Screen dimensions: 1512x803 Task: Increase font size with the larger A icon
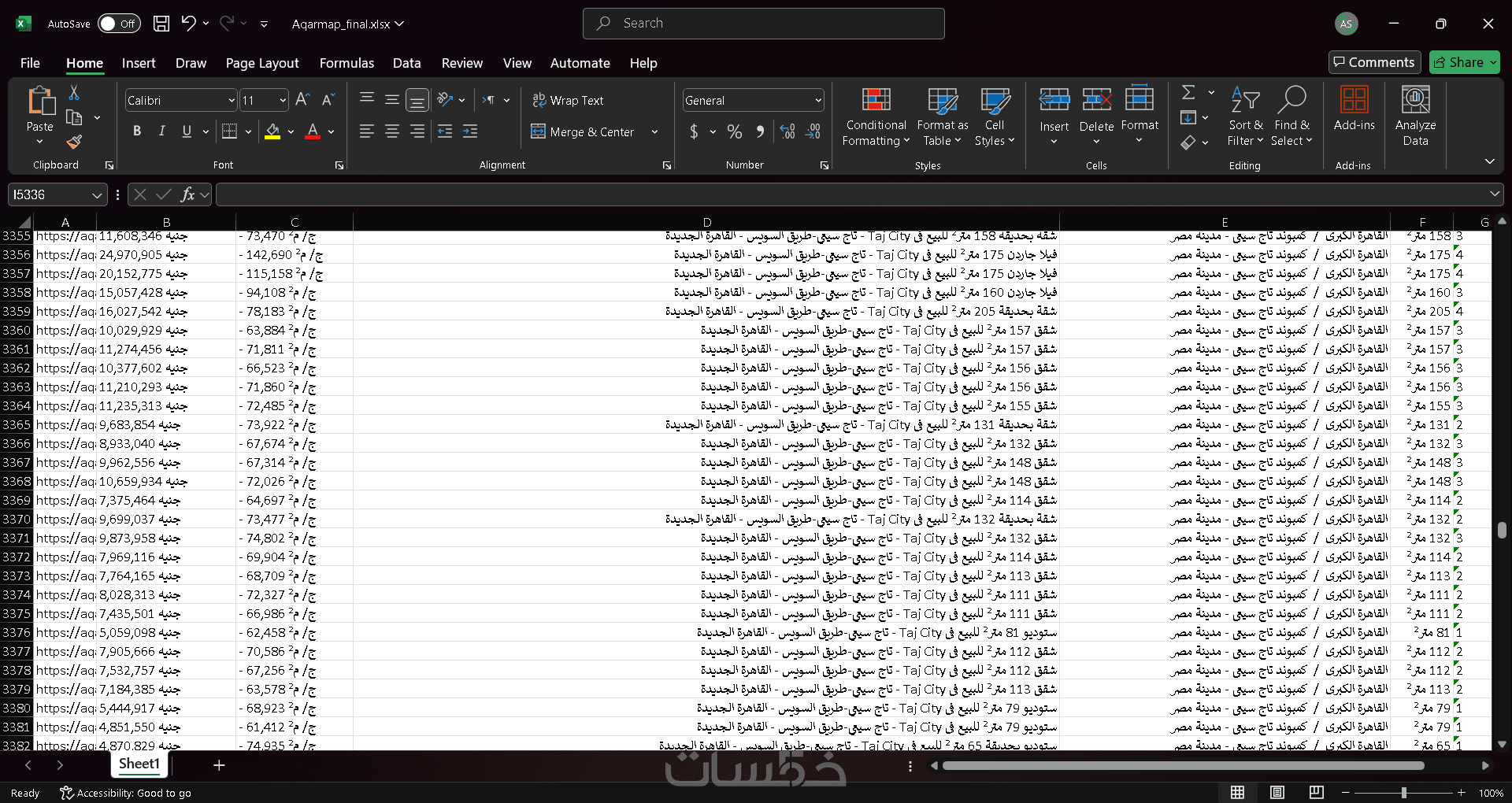pos(302,100)
